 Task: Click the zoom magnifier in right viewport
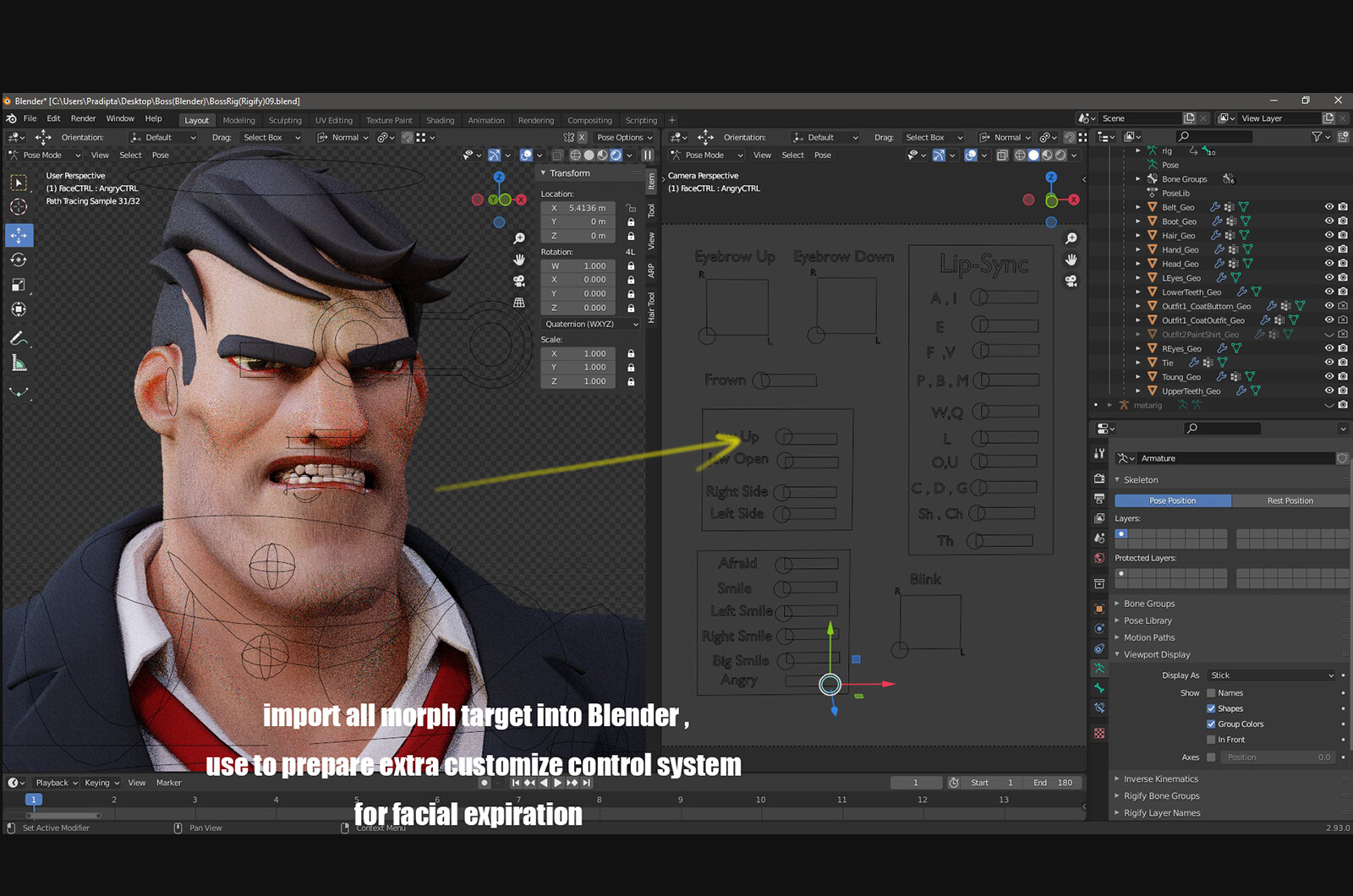pyautogui.click(x=1071, y=238)
